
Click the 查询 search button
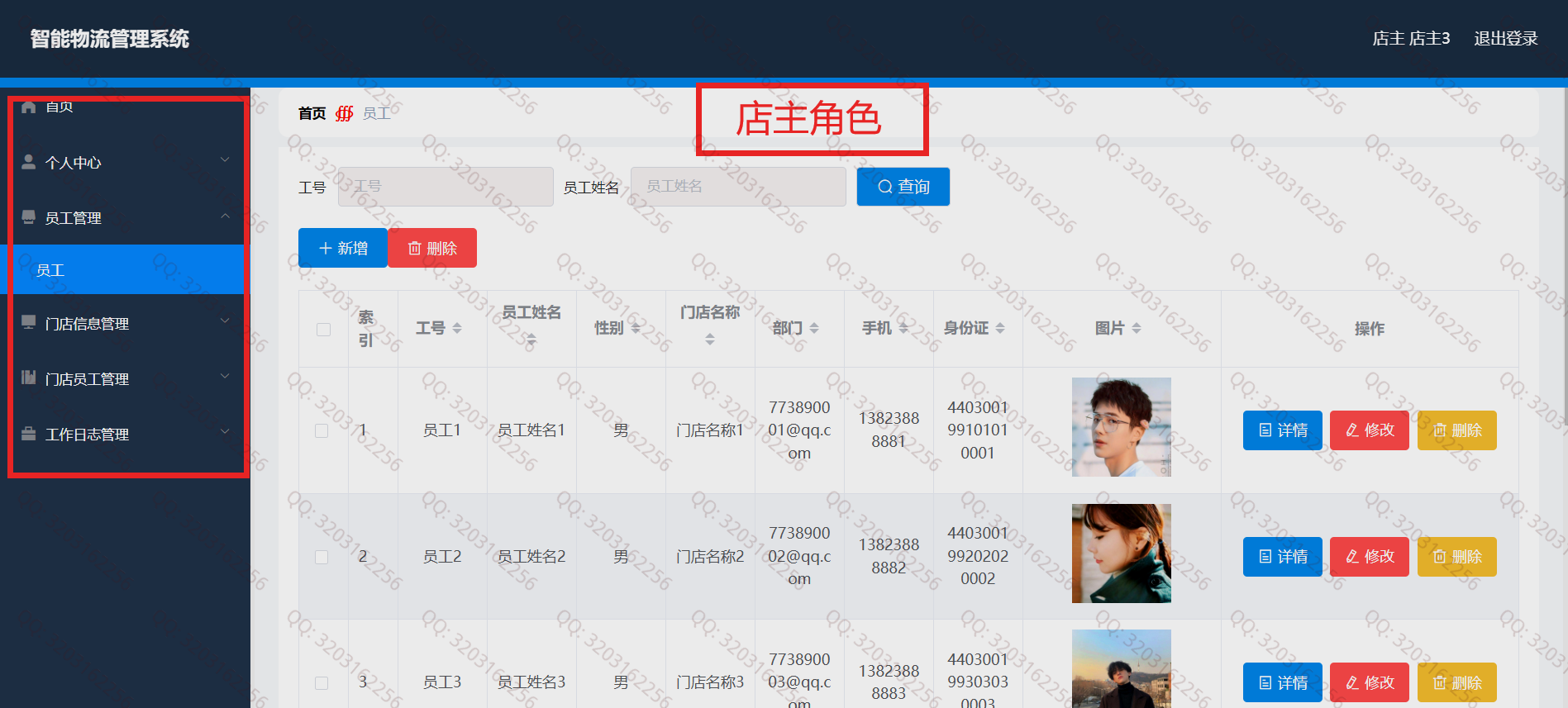[x=903, y=187]
